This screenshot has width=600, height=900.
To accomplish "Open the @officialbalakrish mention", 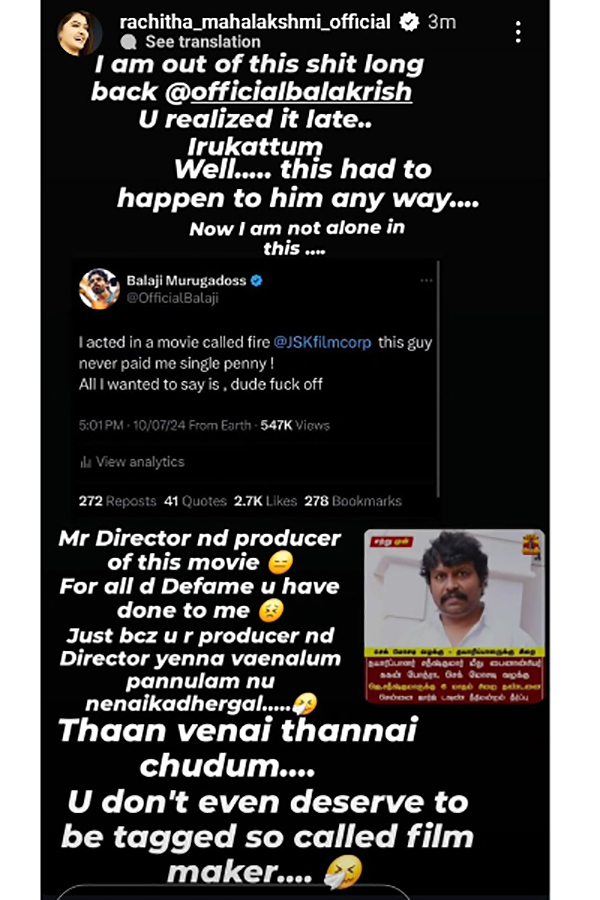I will coord(289,92).
